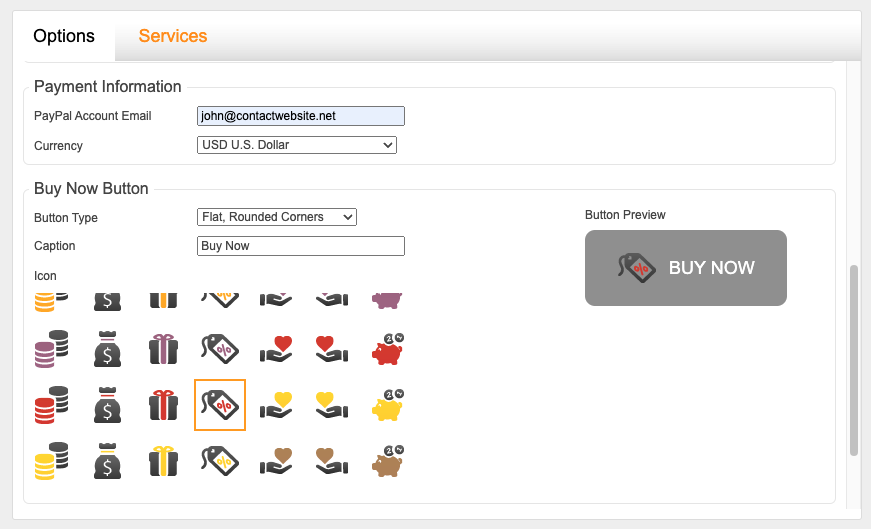Click the BUY NOW preview button
The height and width of the screenshot is (529, 871).
(686, 268)
